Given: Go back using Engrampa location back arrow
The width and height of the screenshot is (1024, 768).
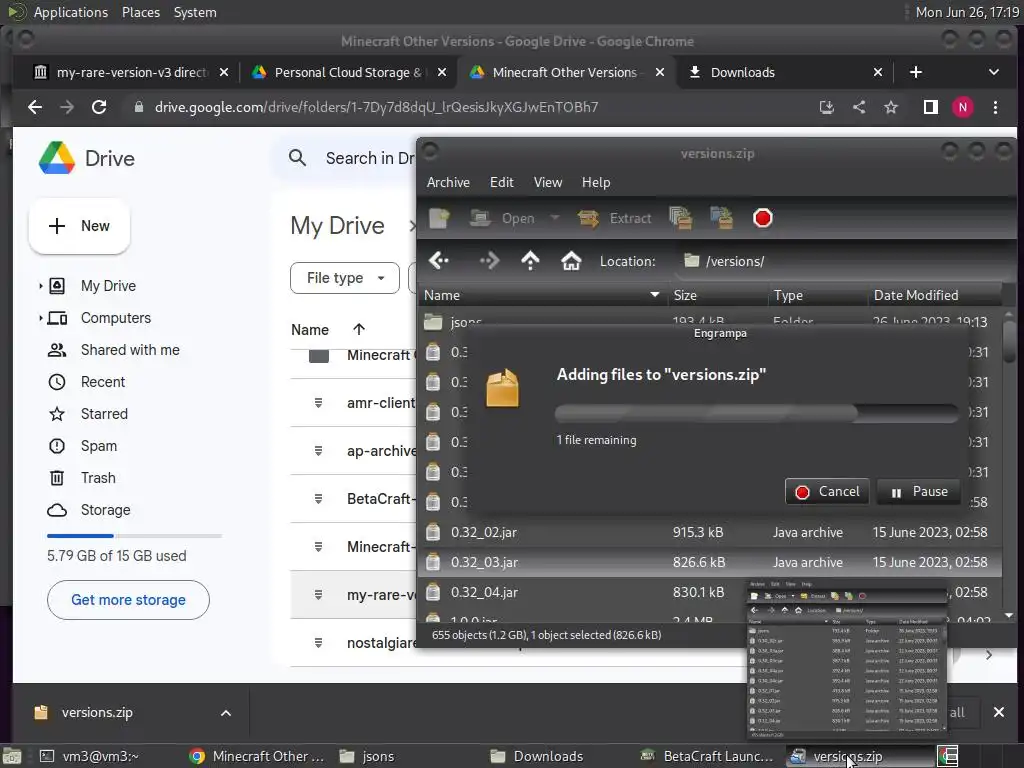Looking at the screenshot, I should point(439,261).
